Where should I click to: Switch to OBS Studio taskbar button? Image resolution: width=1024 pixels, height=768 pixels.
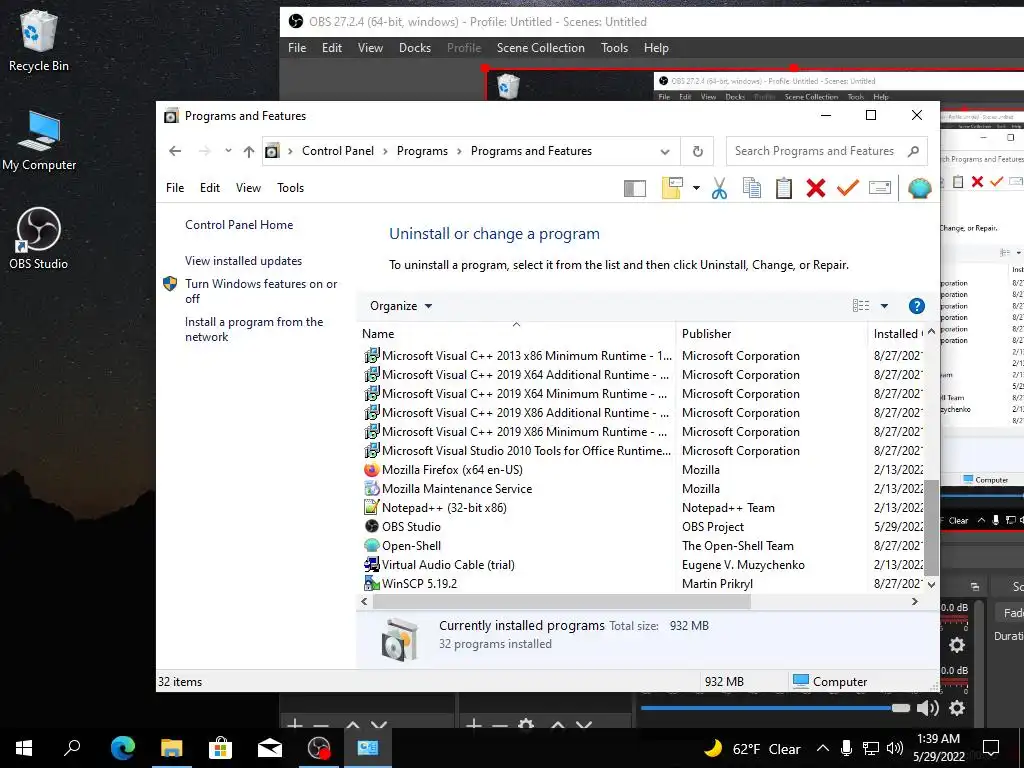click(319, 748)
